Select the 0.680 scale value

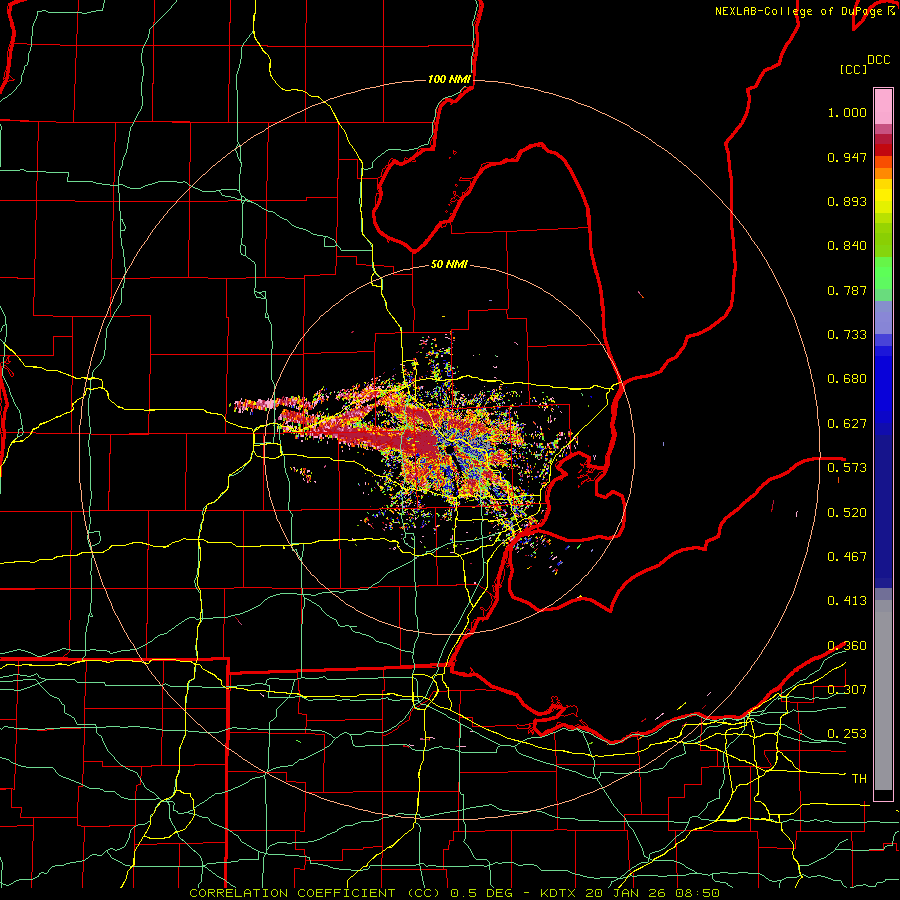click(847, 379)
